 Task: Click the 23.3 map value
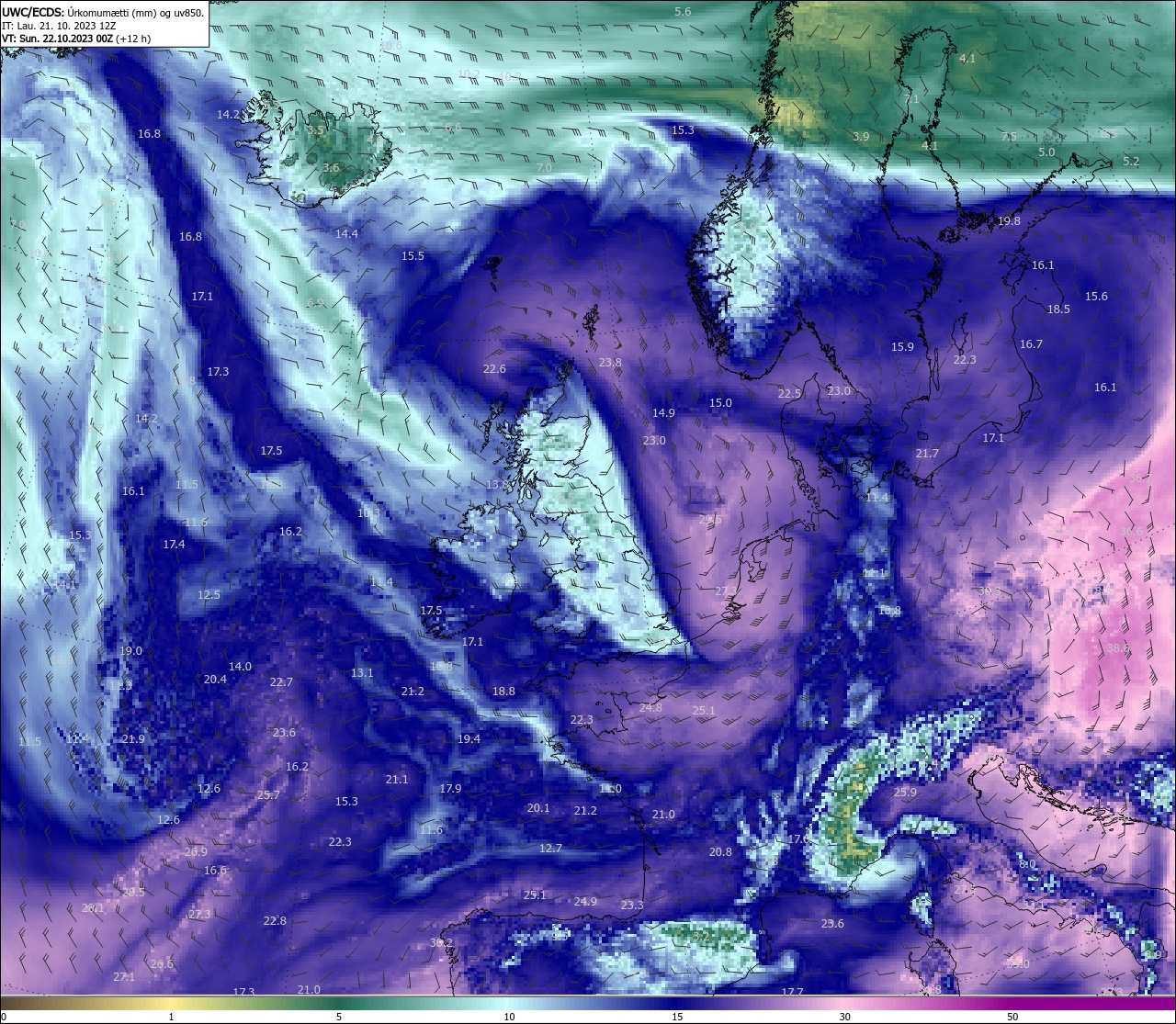click(x=632, y=906)
